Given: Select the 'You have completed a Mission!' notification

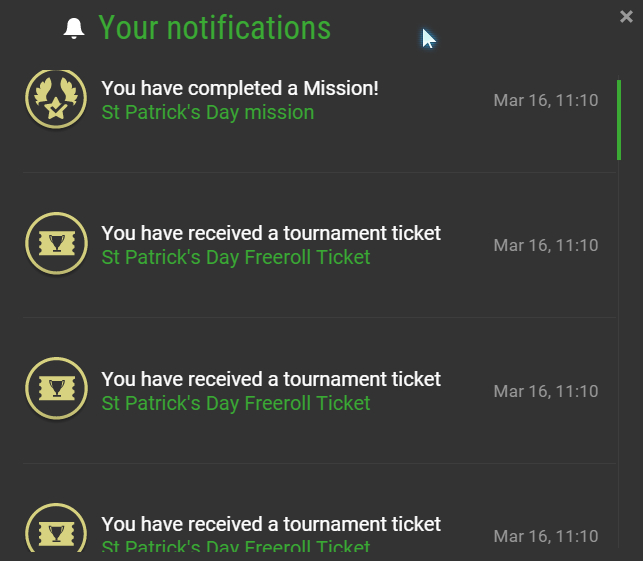Looking at the screenshot, I should (239, 88).
